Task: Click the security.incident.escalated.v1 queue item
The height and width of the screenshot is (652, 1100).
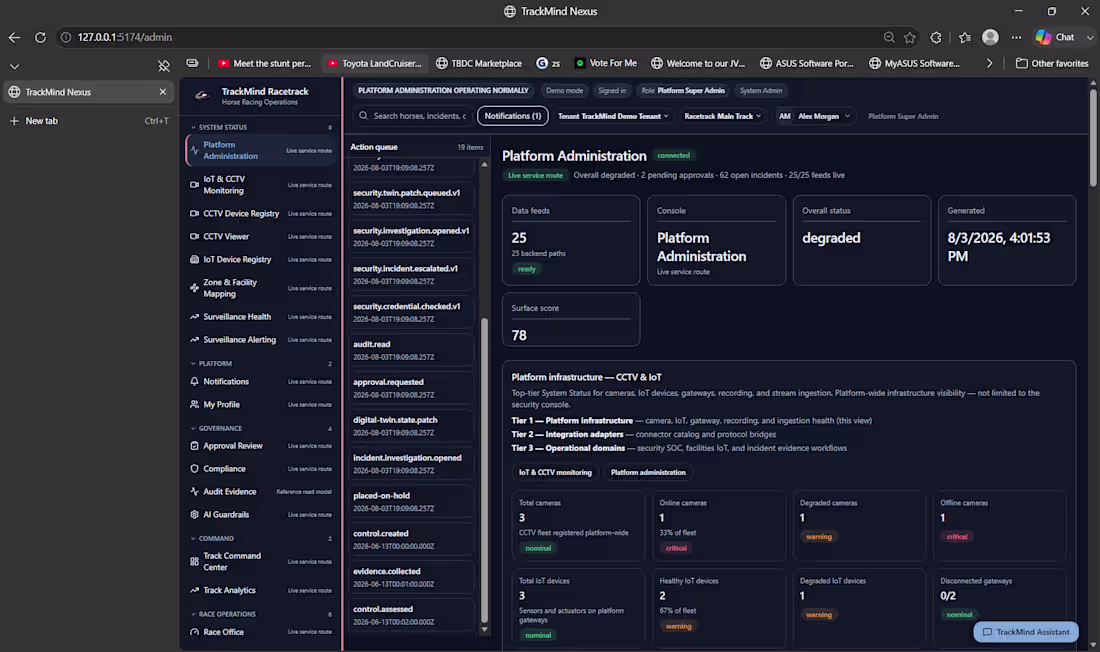Action: pyautogui.click(x=411, y=274)
